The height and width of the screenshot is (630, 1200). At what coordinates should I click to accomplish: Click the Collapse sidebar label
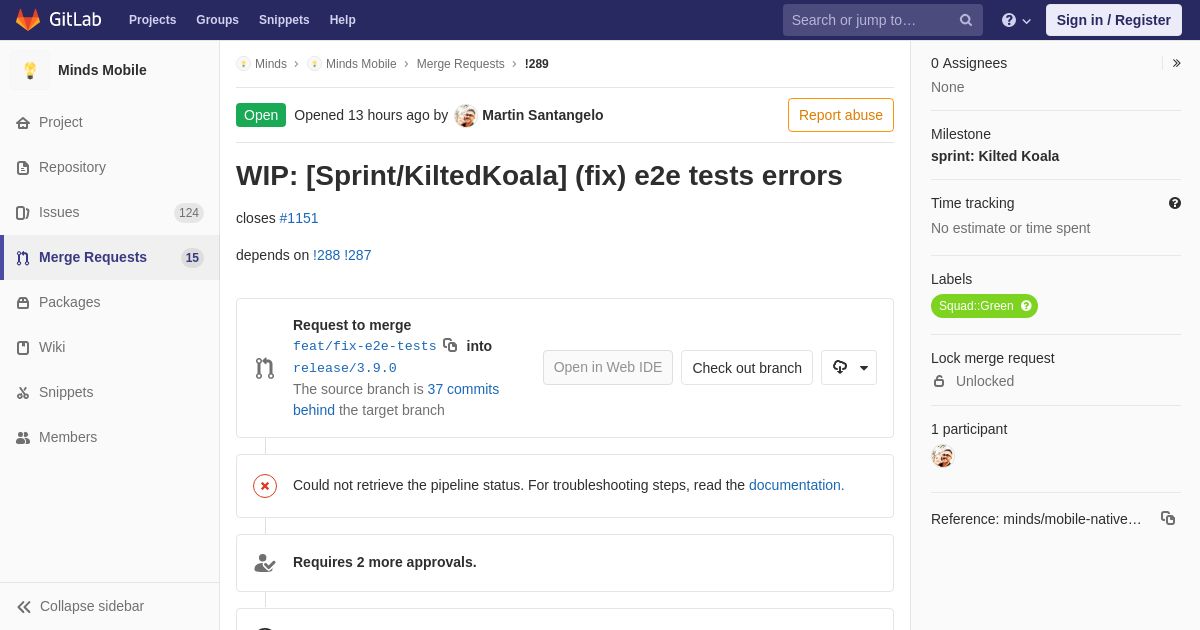[x=92, y=606]
